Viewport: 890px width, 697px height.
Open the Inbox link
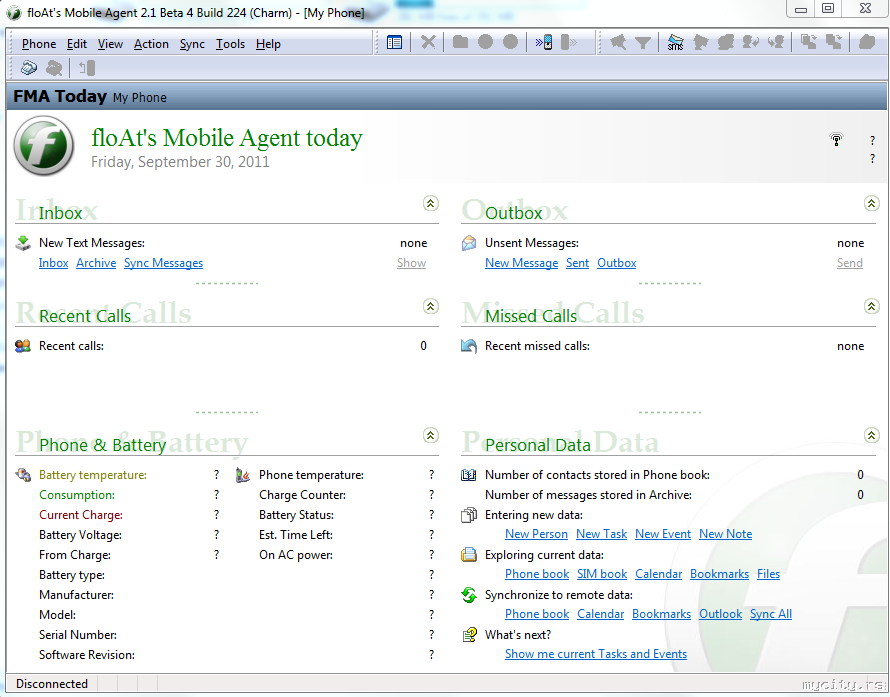click(x=53, y=263)
